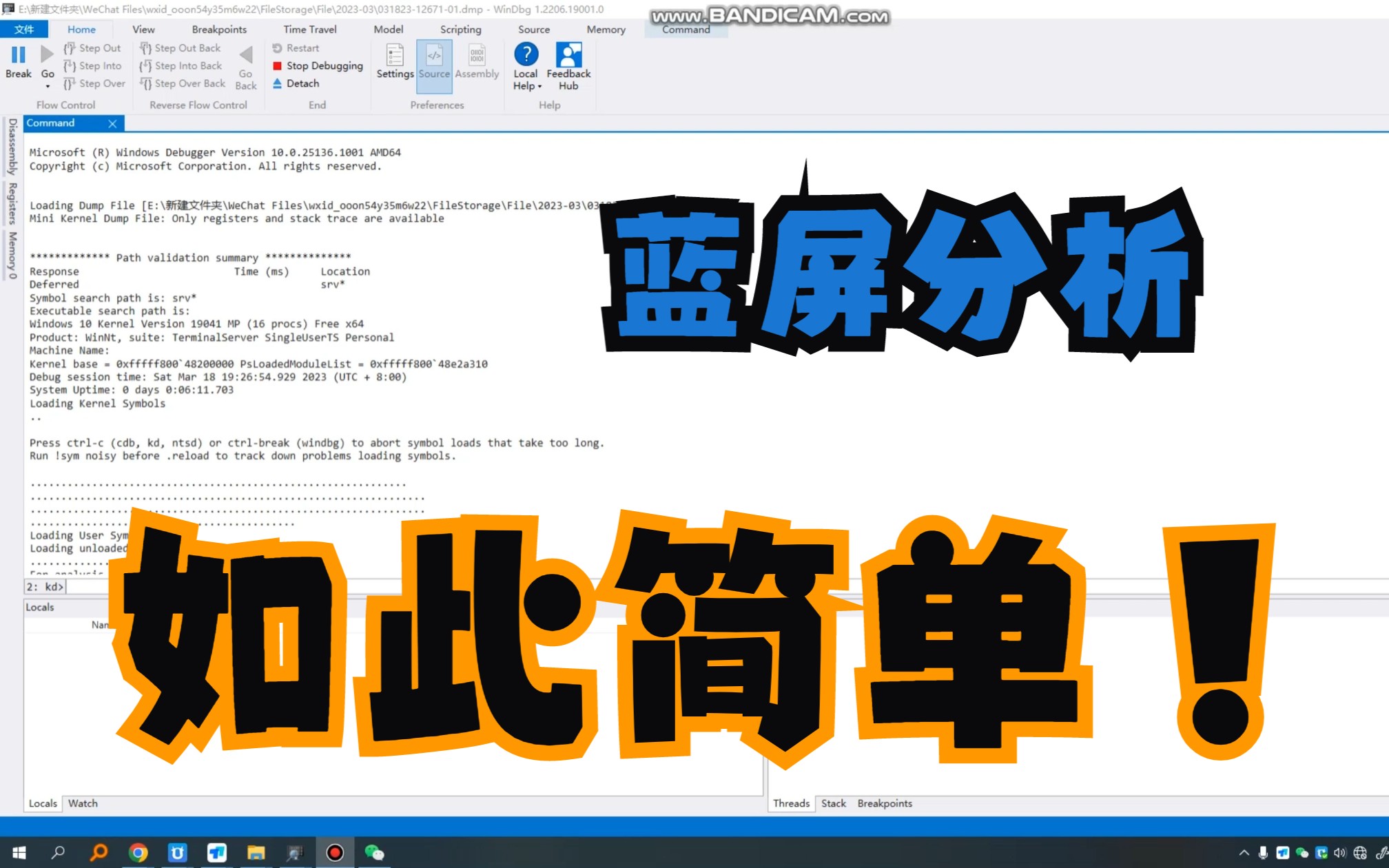Restart the debugging session

click(x=296, y=48)
